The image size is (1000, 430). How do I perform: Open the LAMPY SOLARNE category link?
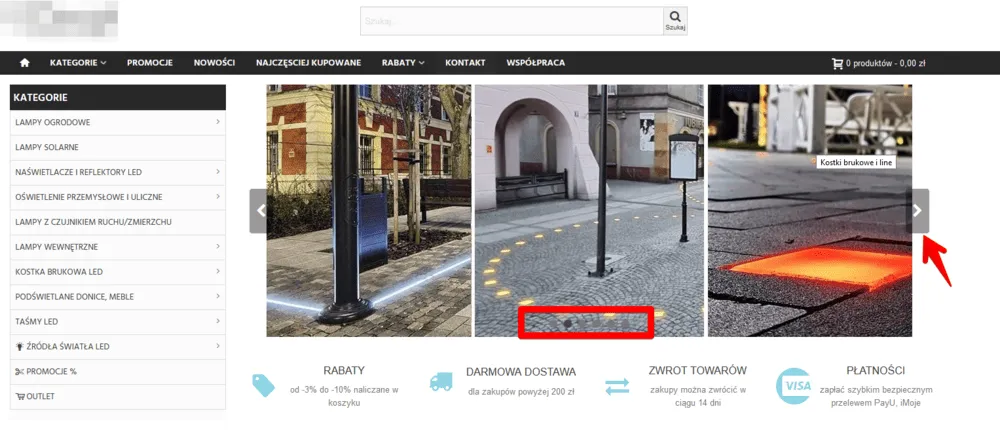tap(48, 147)
